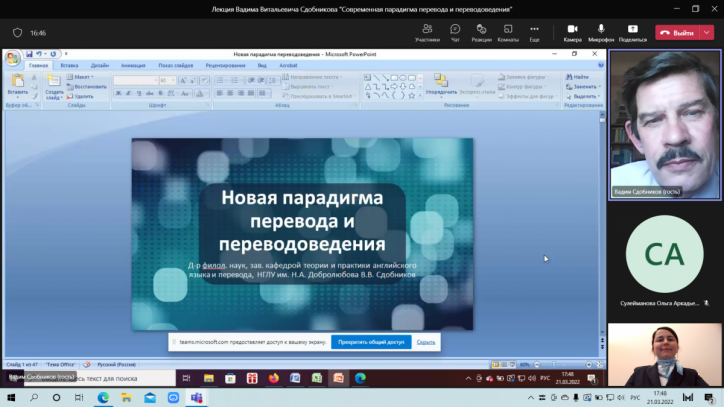Click the Undo icon in Quick Access toolbar
The width and height of the screenshot is (724, 407).
pyautogui.click(x=39, y=54)
